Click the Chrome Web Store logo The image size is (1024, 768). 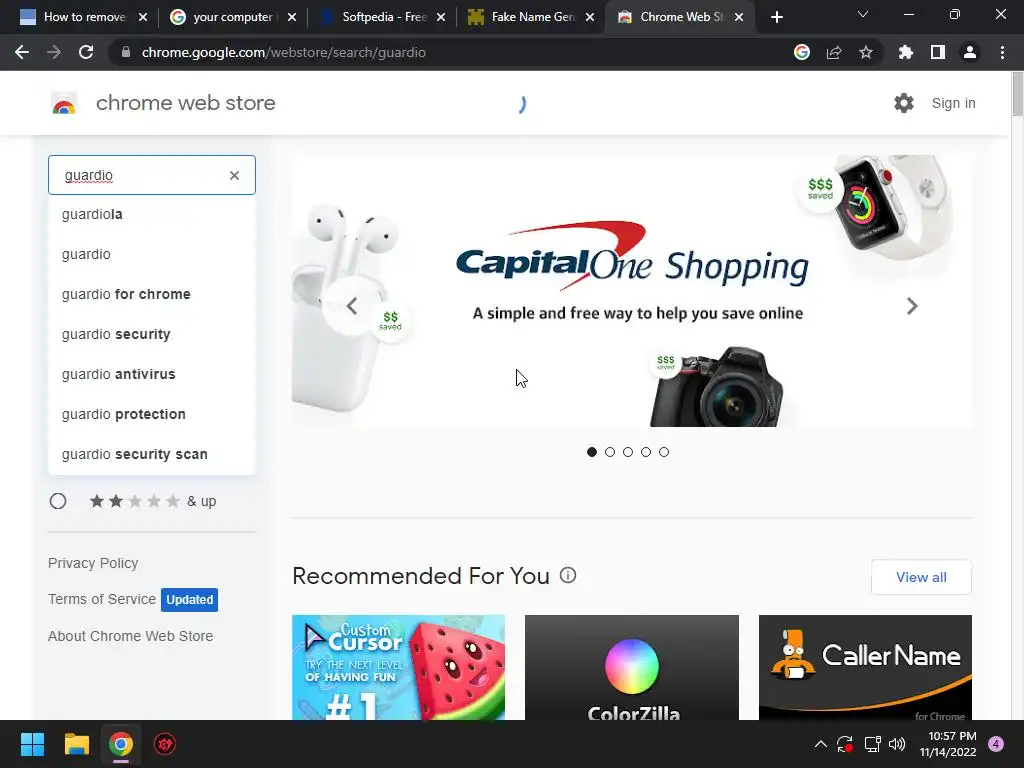(64, 103)
